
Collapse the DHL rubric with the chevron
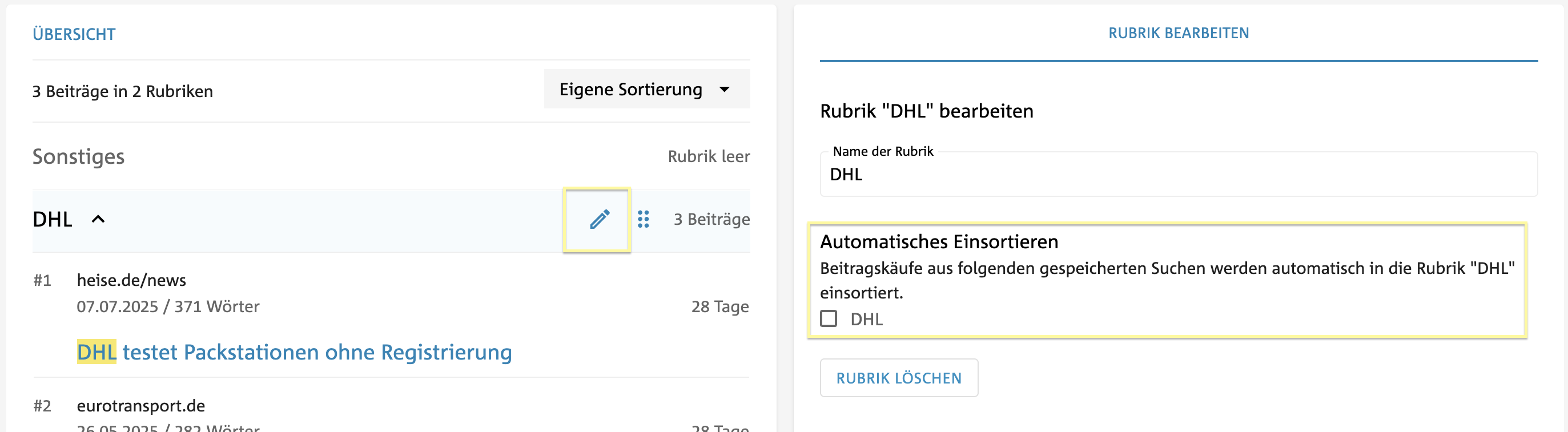98,219
